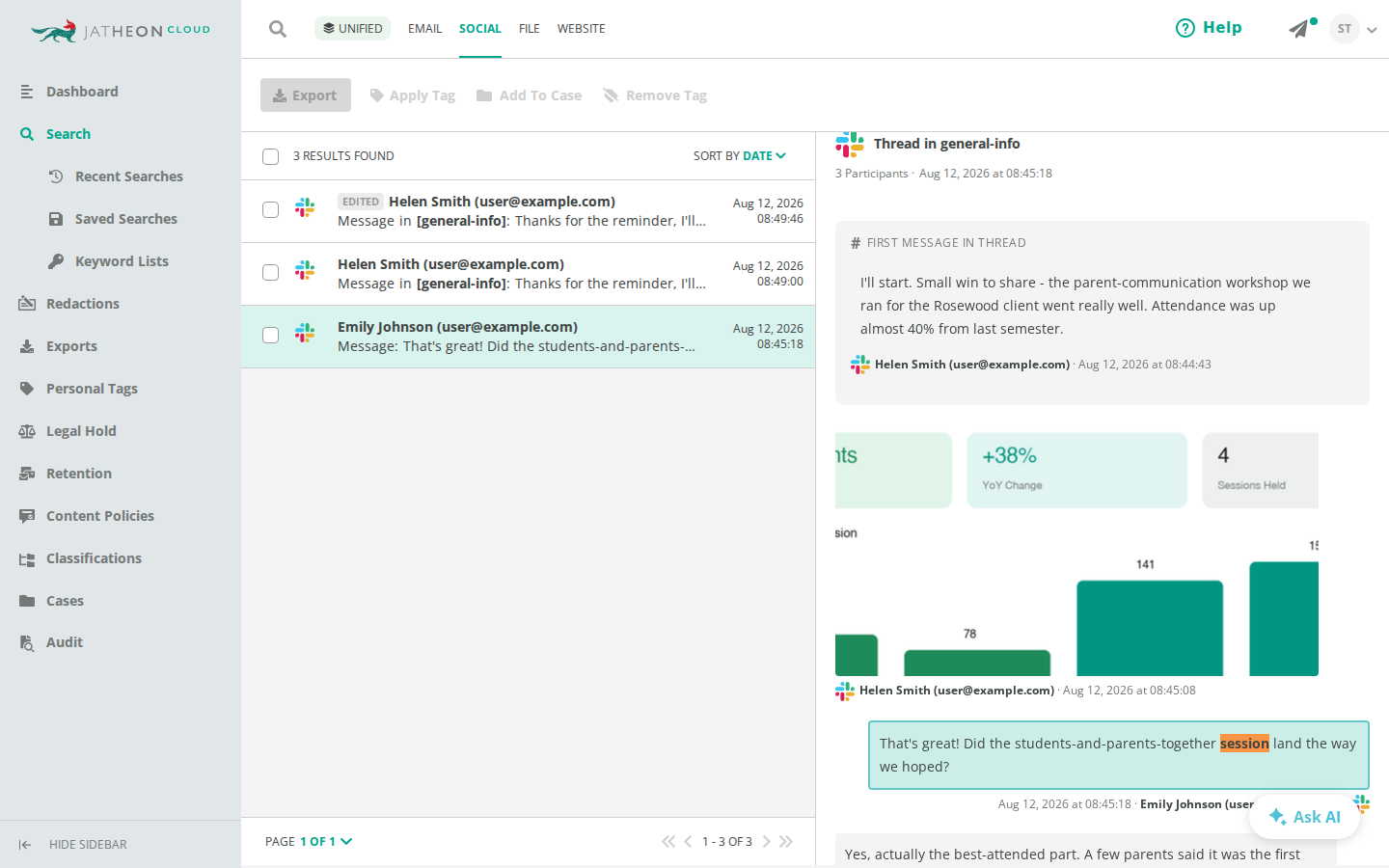1389x868 pixels.
Task: Click the Legal Hold scales icon
Action: click(27, 431)
